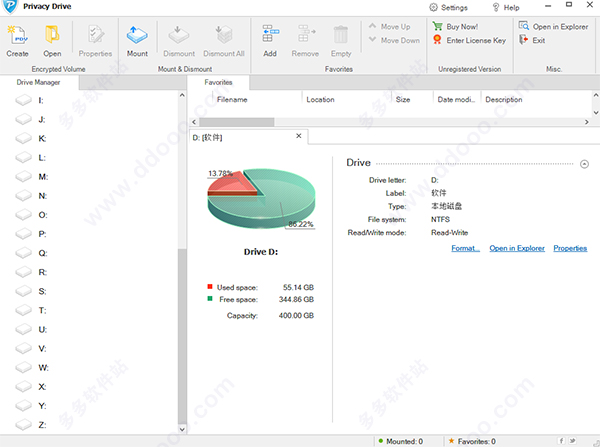Add a favorite using the Add icon

pos(270,34)
